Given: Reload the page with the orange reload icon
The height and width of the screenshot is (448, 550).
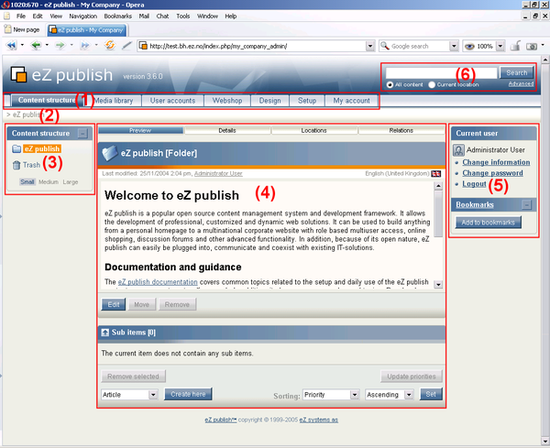Looking at the screenshot, I should [x=110, y=45].
